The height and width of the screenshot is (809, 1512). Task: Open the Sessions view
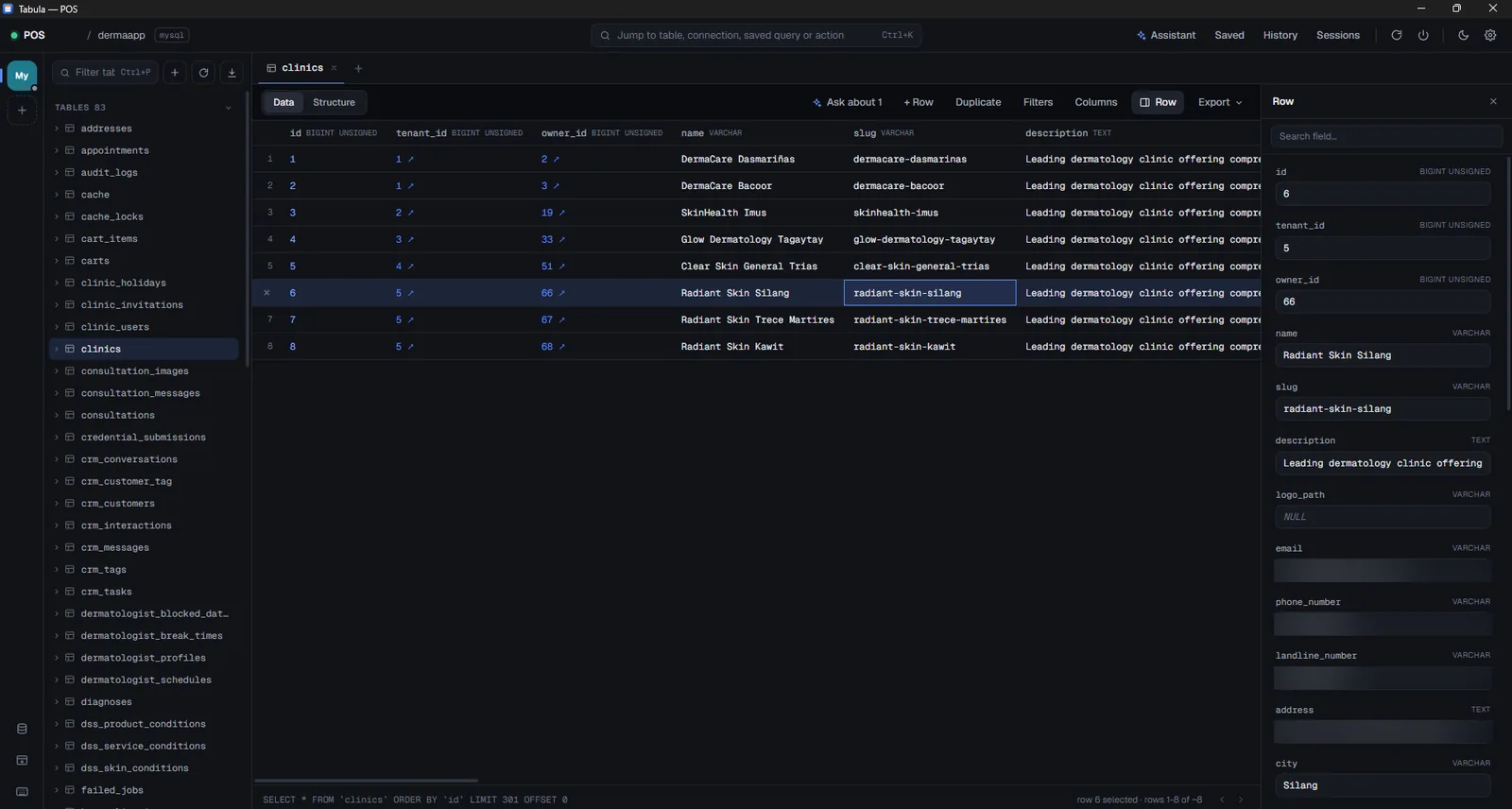1338,35
